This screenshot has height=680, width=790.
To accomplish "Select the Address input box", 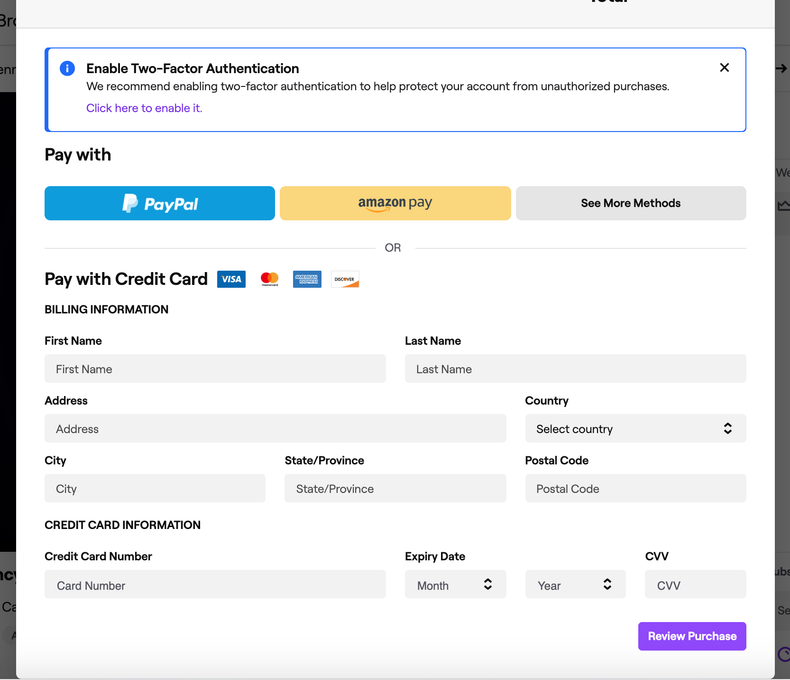I will click(x=275, y=429).
